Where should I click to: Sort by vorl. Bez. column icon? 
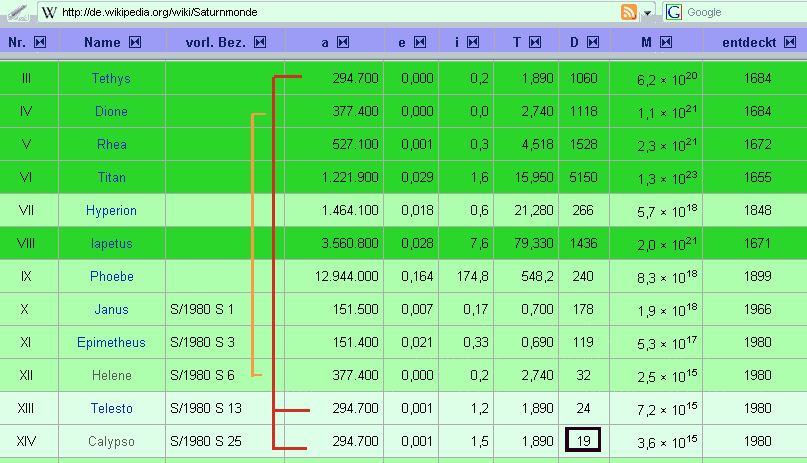260,42
